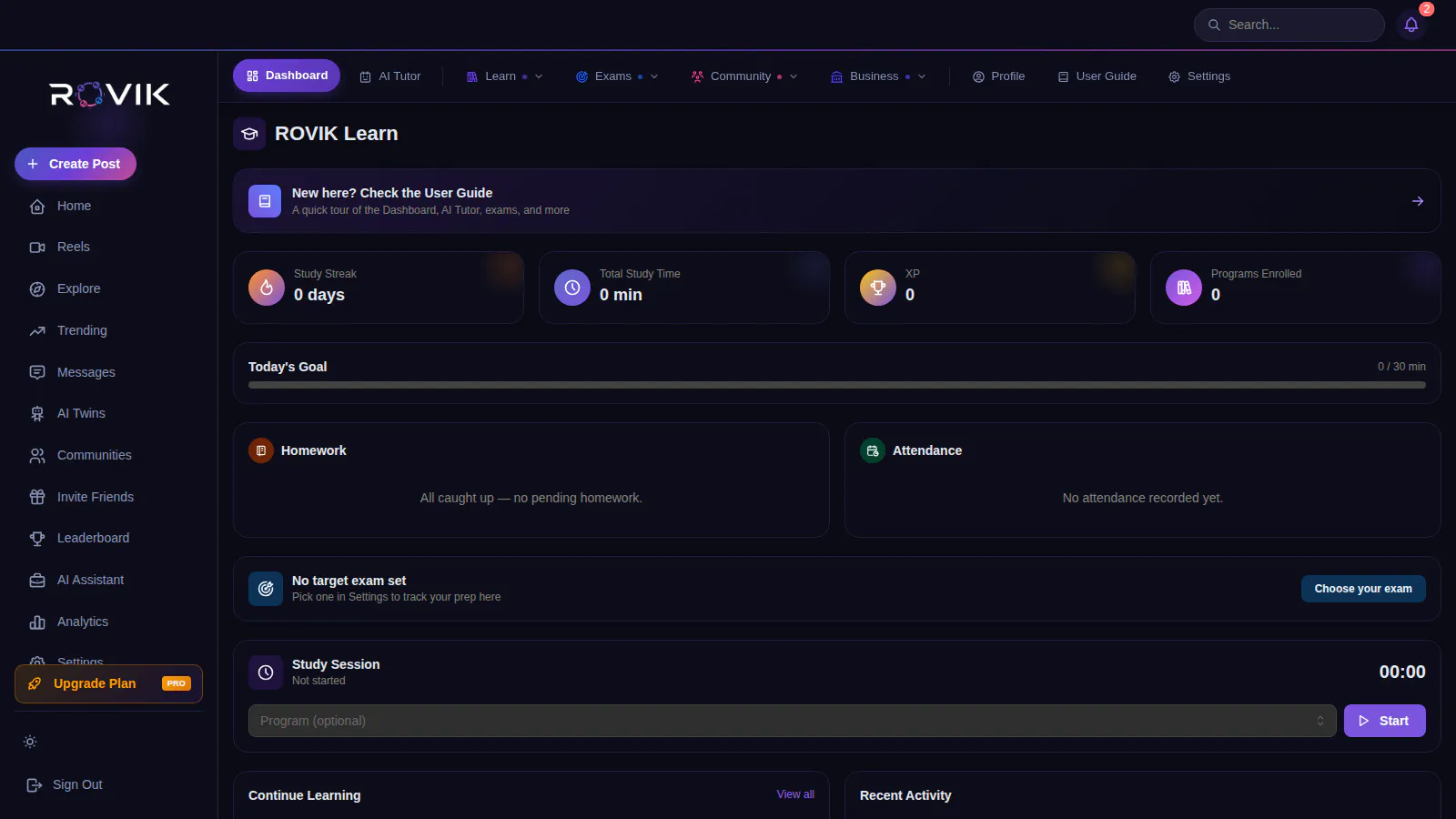Click Sign Out in the sidebar
Image resolution: width=1456 pixels, height=819 pixels.
pos(65,784)
